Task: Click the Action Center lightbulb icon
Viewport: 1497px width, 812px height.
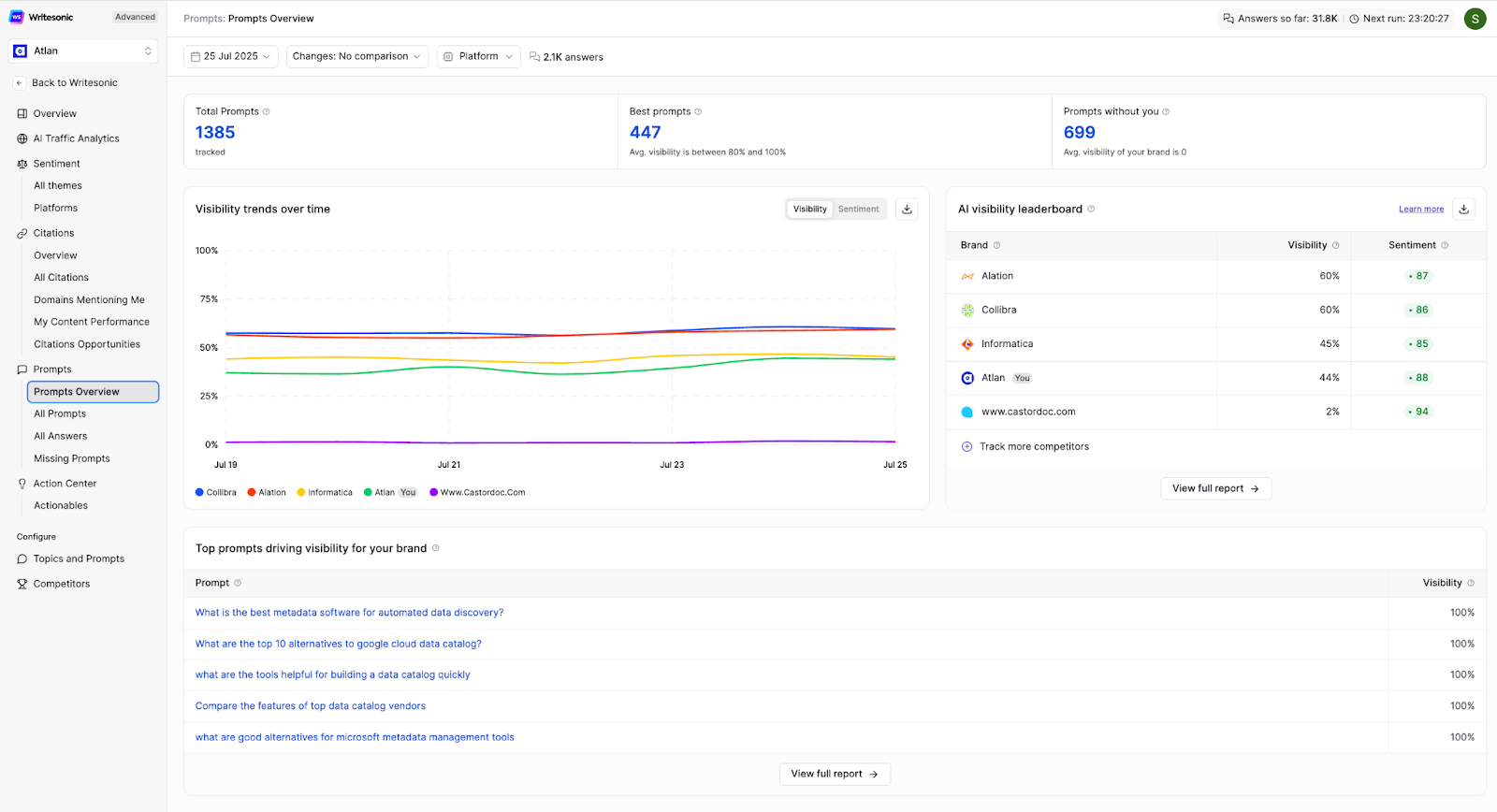Action: [x=22, y=484]
